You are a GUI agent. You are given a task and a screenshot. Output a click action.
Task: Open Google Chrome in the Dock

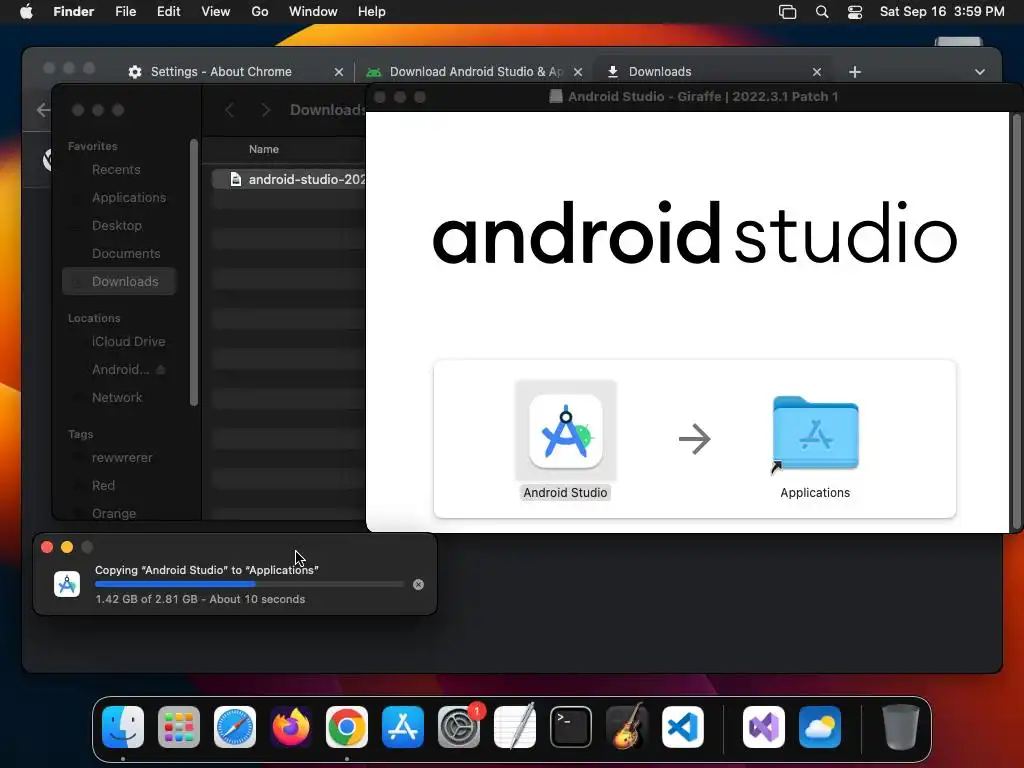(x=347, y=727)
